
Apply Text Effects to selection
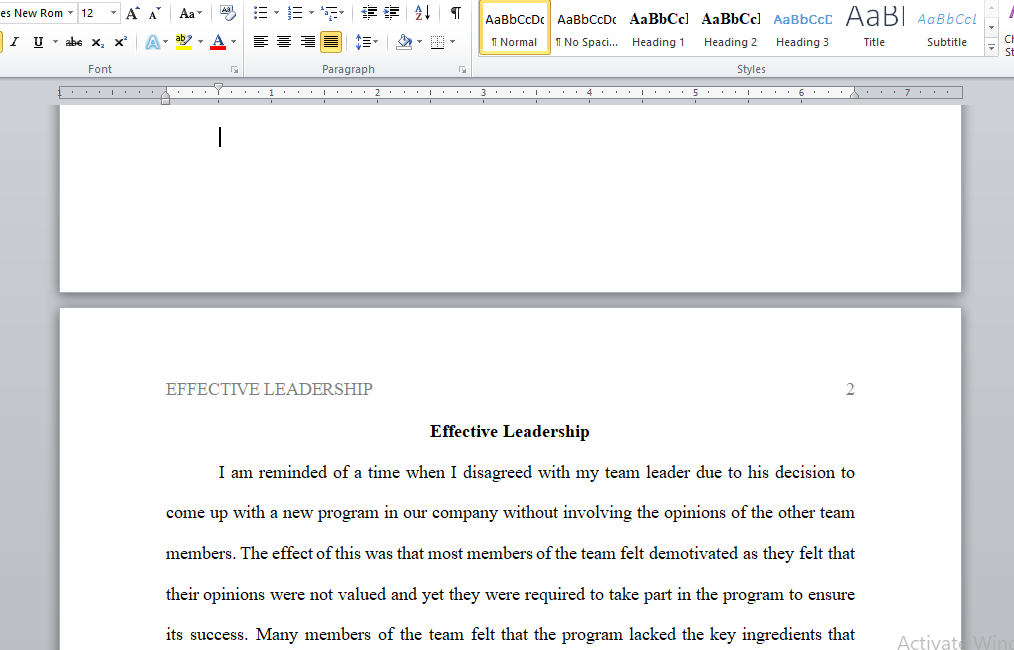153,42
